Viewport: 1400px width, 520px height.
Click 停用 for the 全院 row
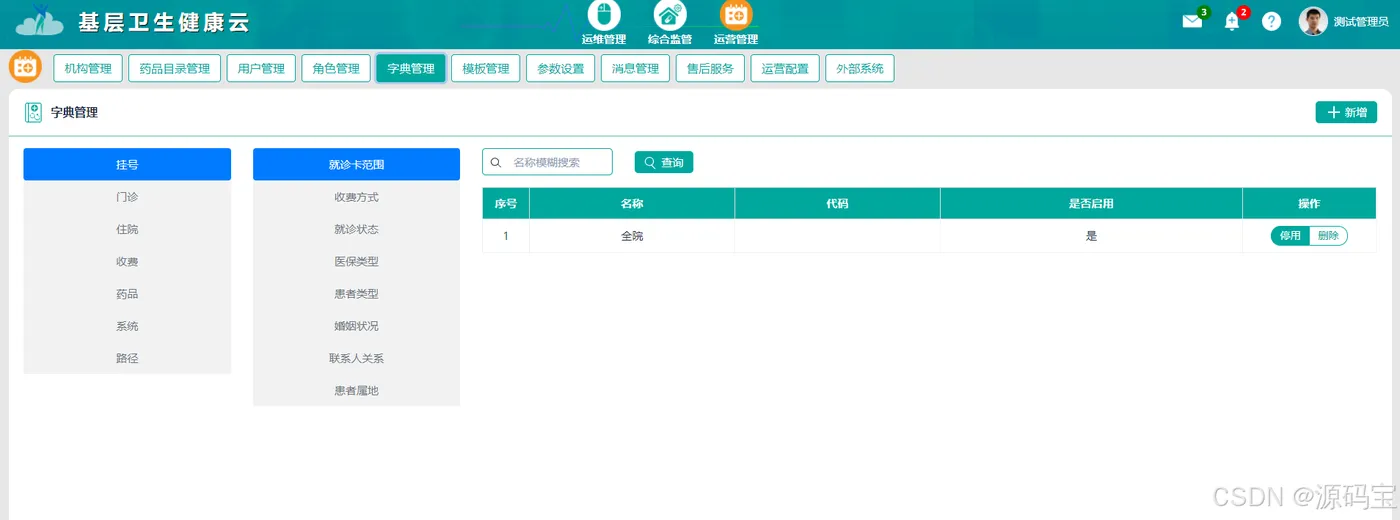1290,236
